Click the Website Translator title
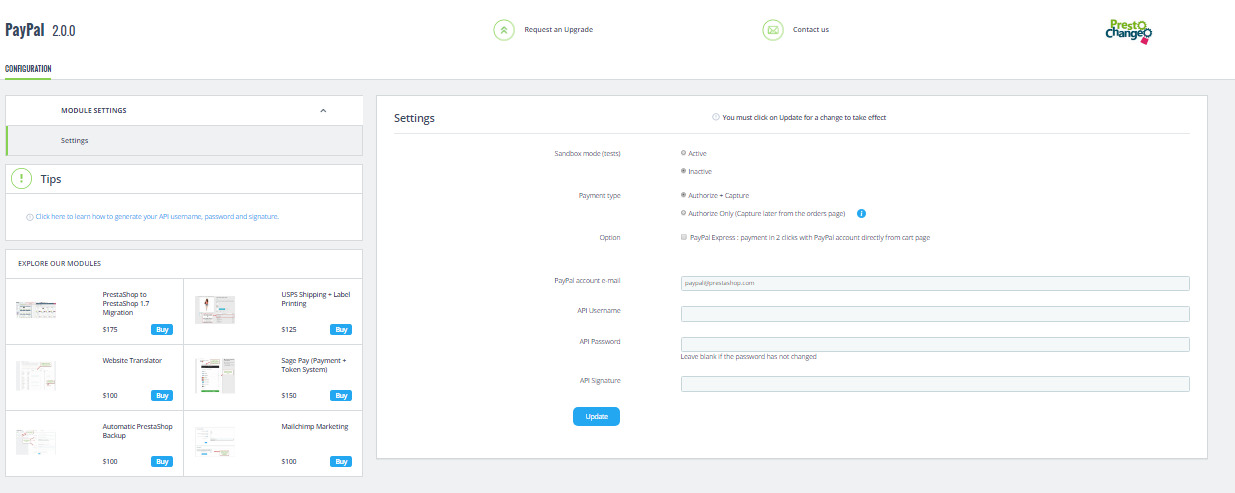The image size is (1235, 493). point(132,360)
